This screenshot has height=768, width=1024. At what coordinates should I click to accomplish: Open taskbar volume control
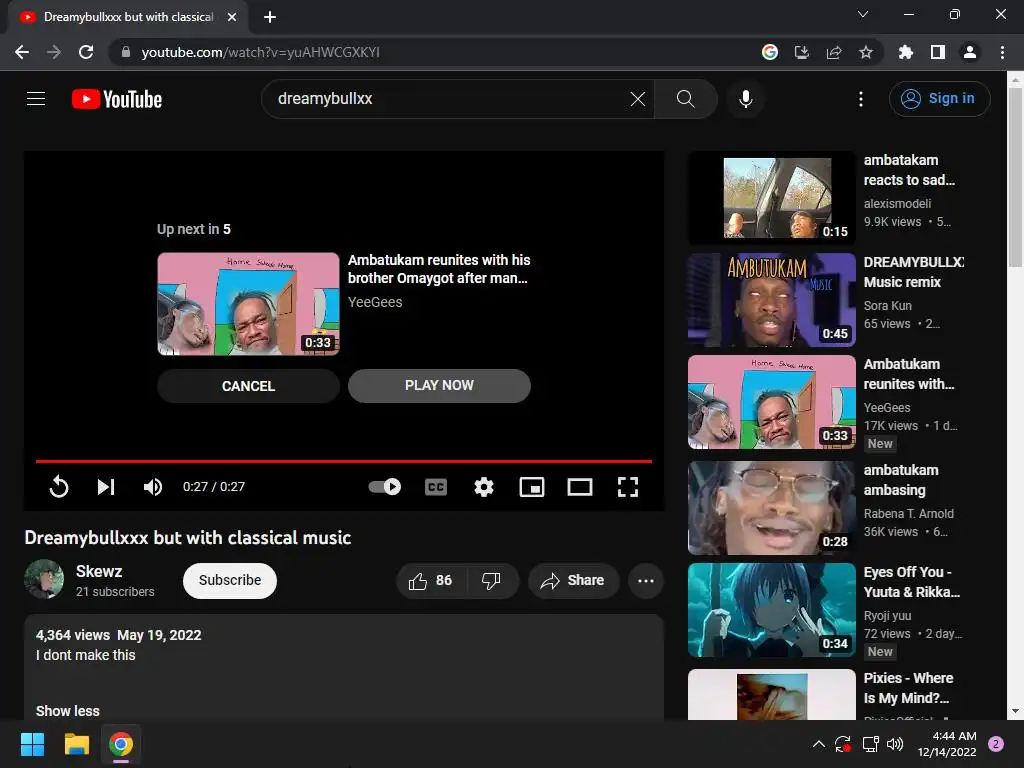[x=895, y=744]
